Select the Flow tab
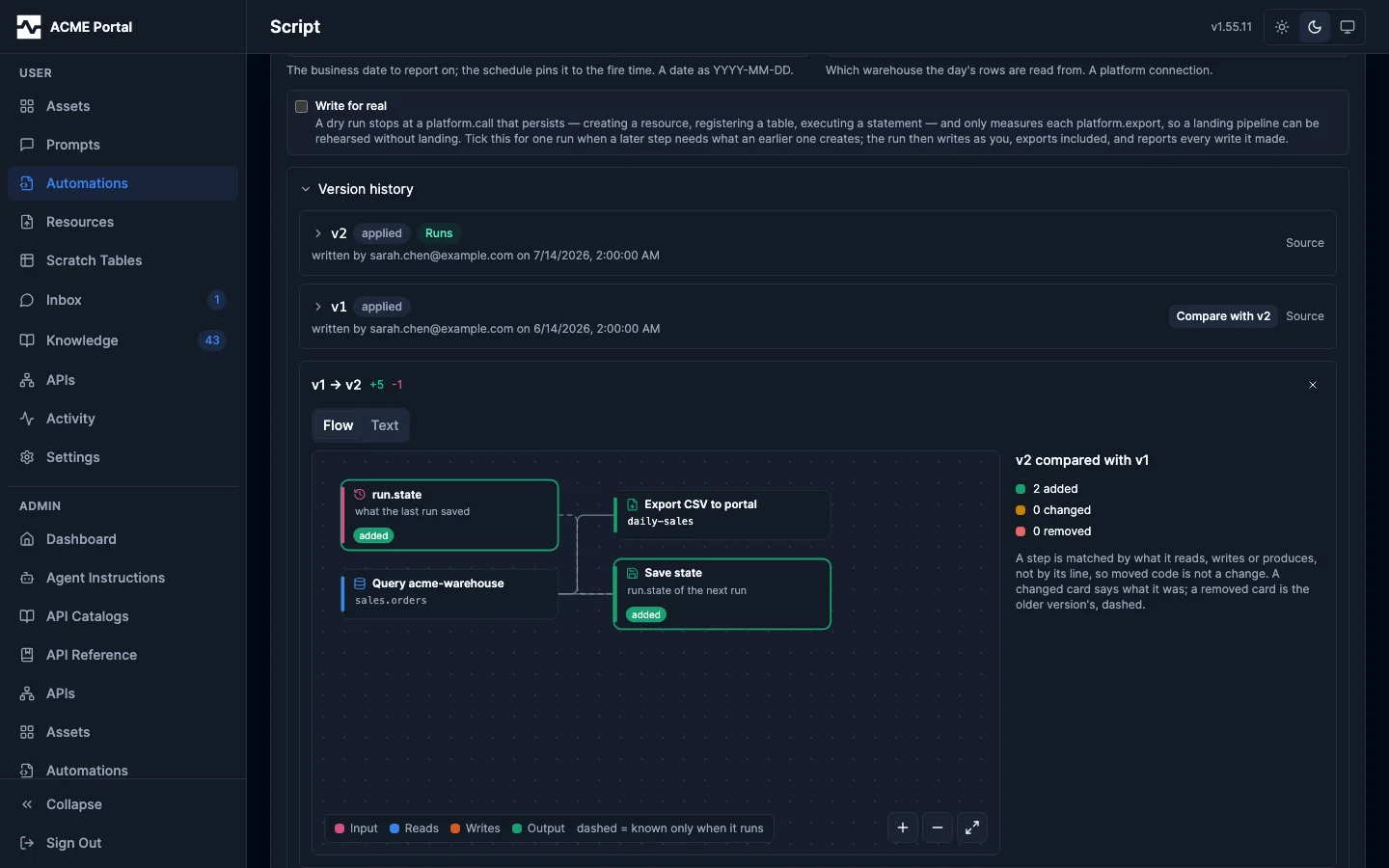 [x=339, y=425]
